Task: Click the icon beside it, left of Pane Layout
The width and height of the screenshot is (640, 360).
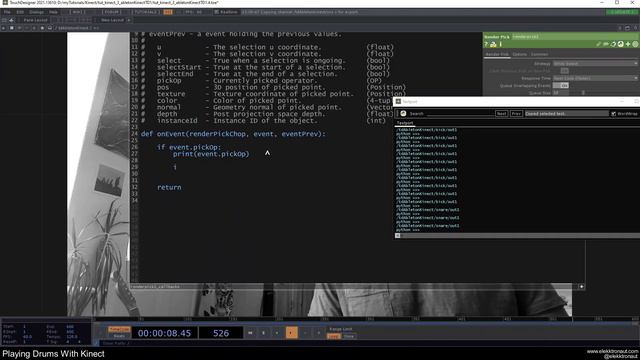Action: pyautogui.click(x=12, y=20)
